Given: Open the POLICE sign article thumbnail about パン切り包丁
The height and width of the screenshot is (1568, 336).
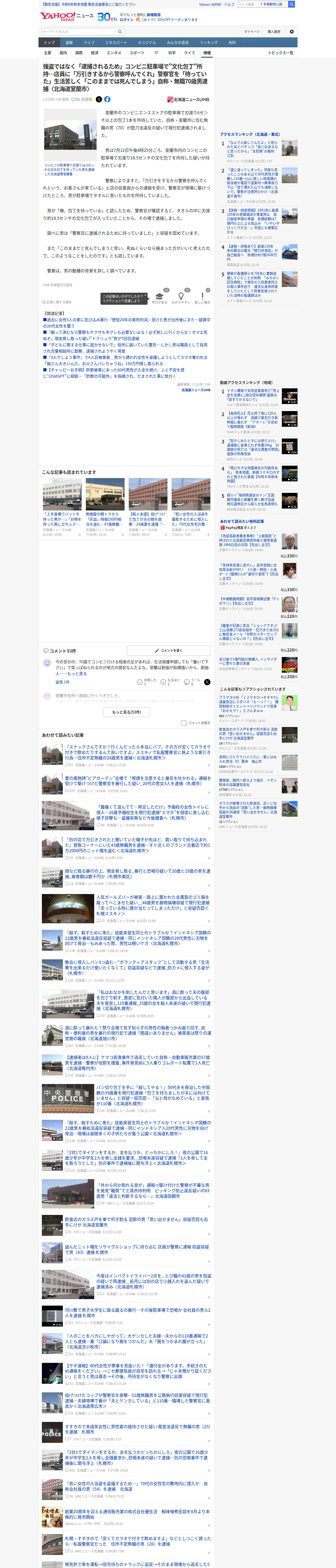Looking at the screenshot, I should (68, 1098).
